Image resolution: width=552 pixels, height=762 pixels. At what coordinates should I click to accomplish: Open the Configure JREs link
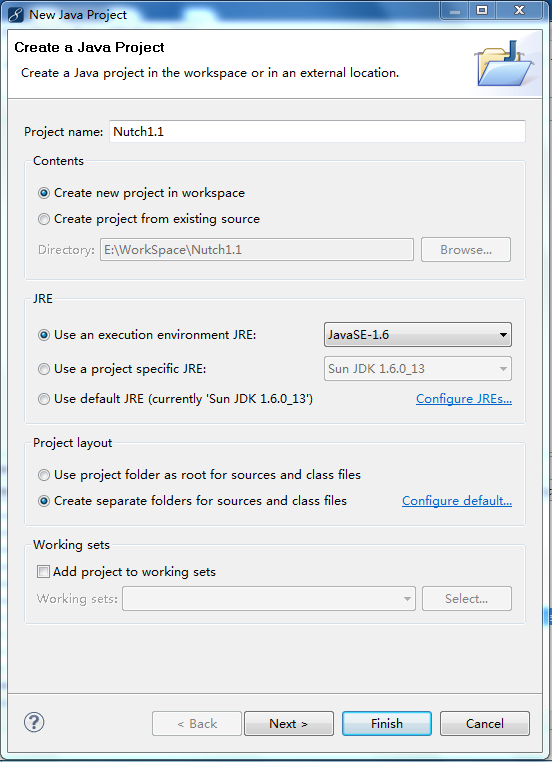[x=464, y=399]
